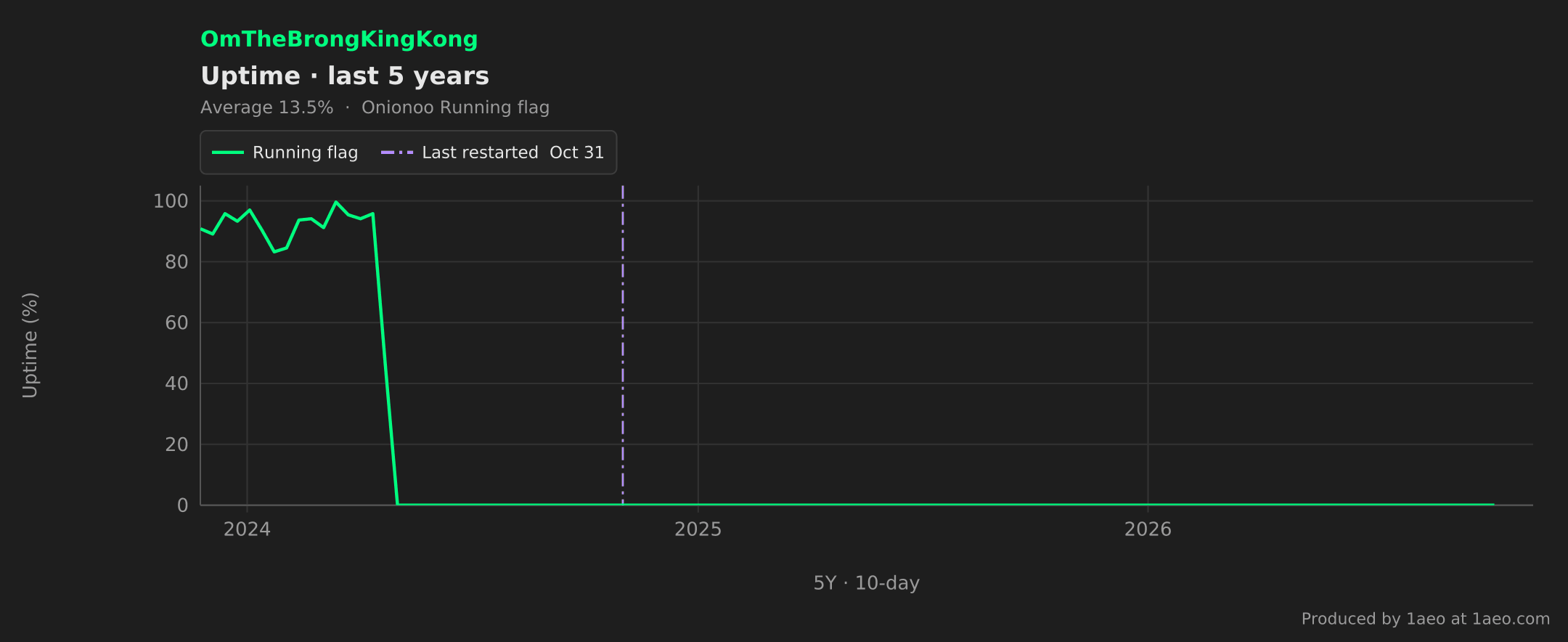The height and width of the screenshot is (642, 1568).
Task: Click the 2025 x-axis label
Action: (x=698, y=529)
